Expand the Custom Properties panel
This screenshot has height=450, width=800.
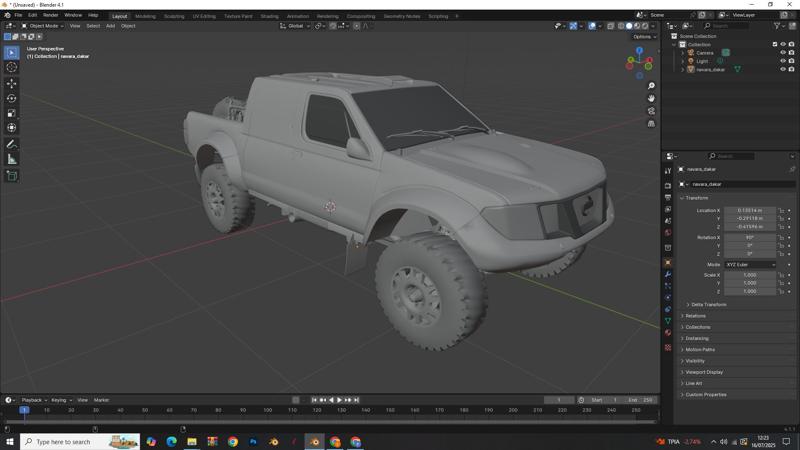(706, 394)
